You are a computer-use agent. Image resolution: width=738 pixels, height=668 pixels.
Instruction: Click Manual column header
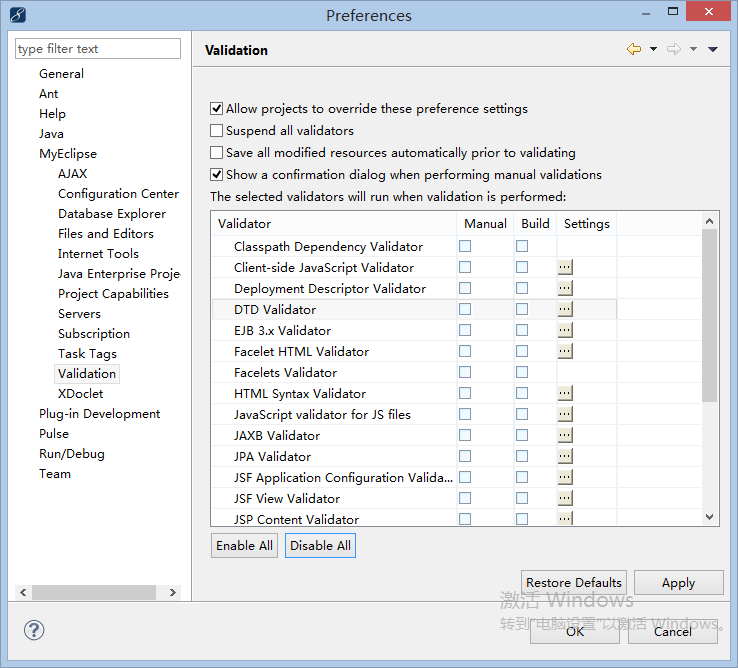click(485, 224)
